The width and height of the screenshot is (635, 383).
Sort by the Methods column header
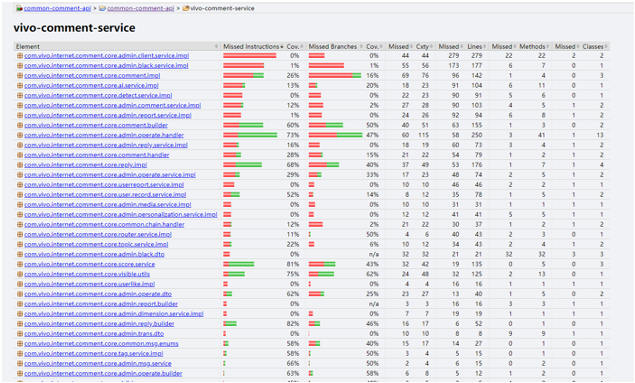(534, 47)
